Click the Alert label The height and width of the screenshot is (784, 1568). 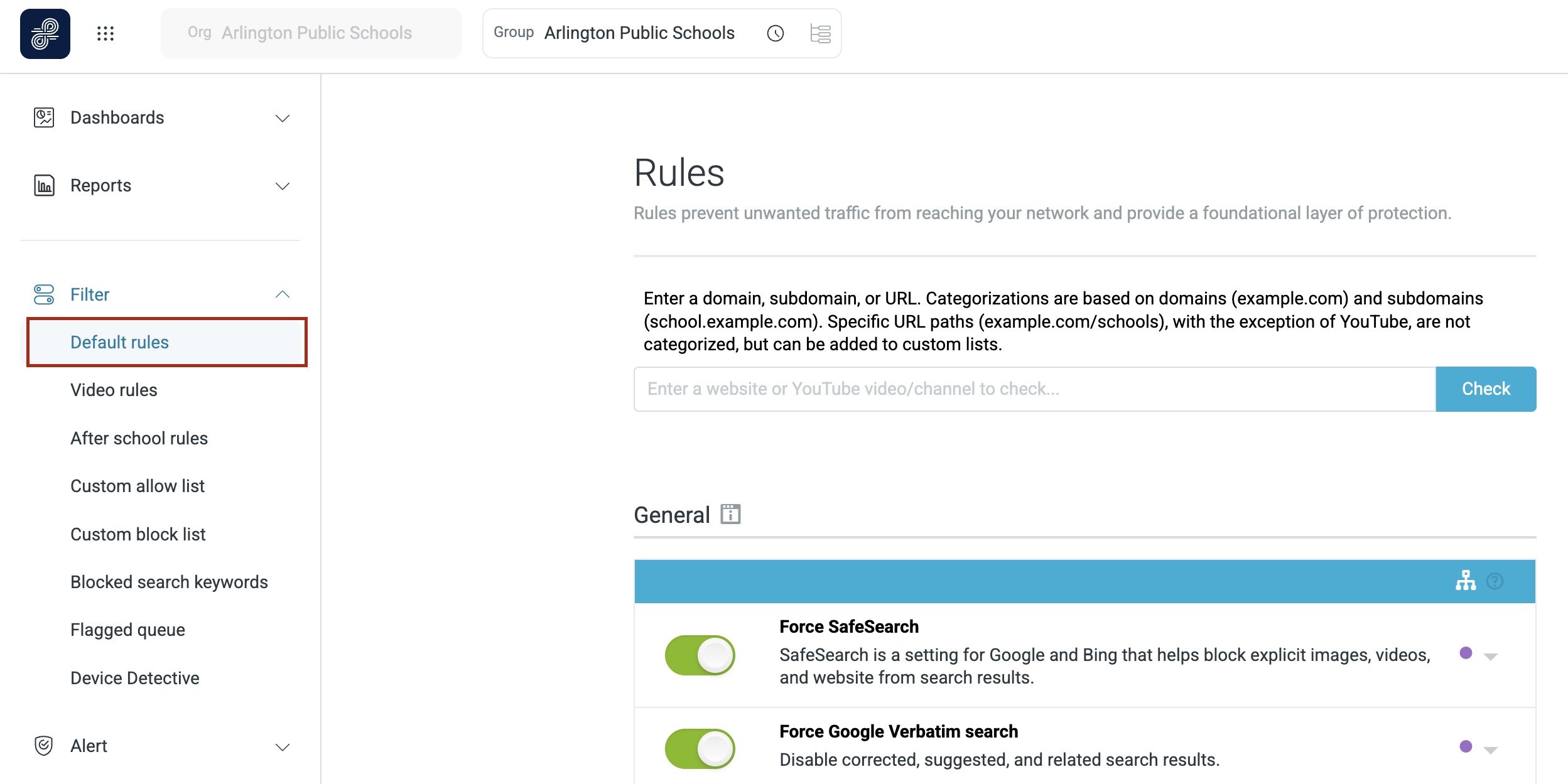(89, 746)
